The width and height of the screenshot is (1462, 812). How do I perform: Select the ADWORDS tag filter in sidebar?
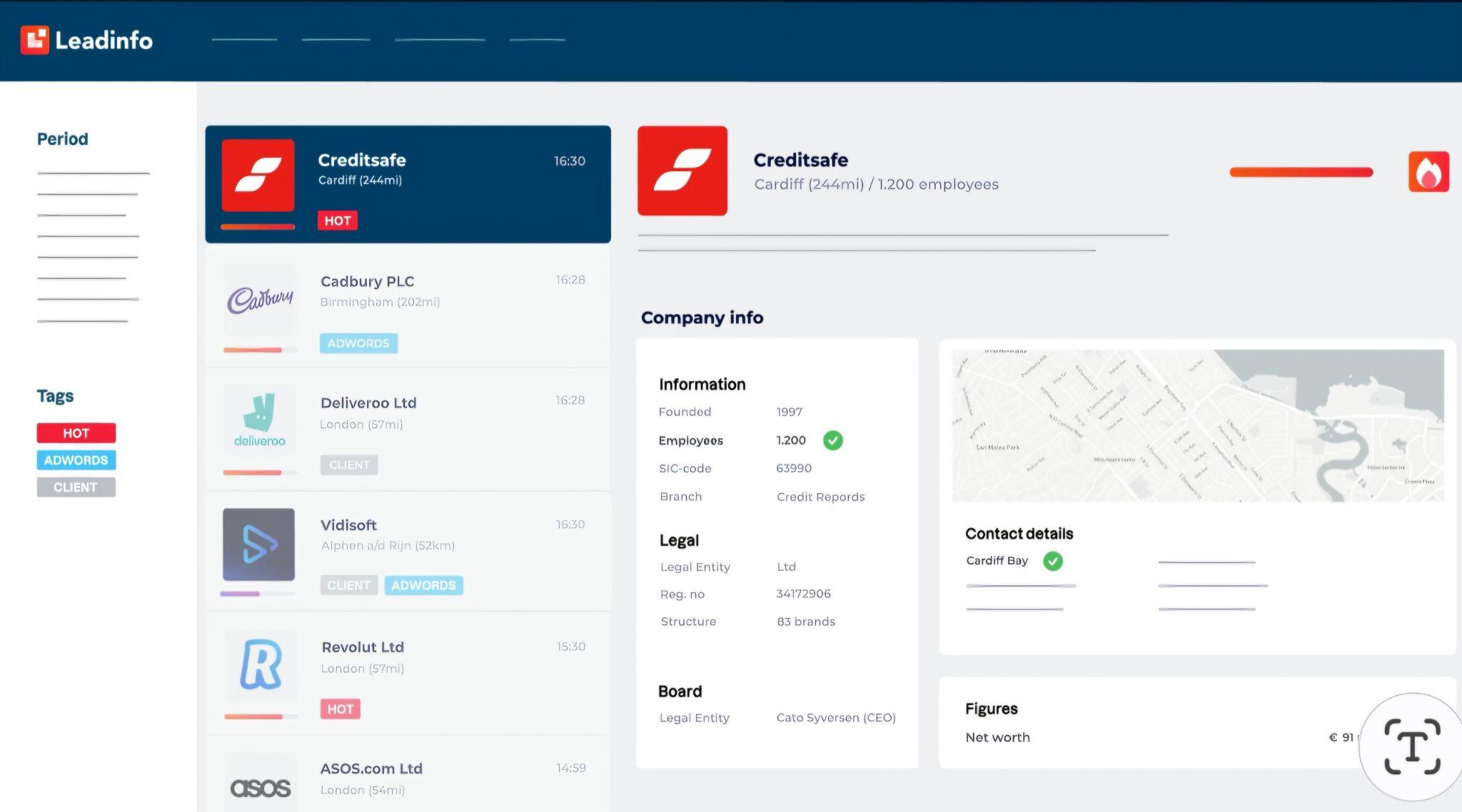(x=76, y=460)
